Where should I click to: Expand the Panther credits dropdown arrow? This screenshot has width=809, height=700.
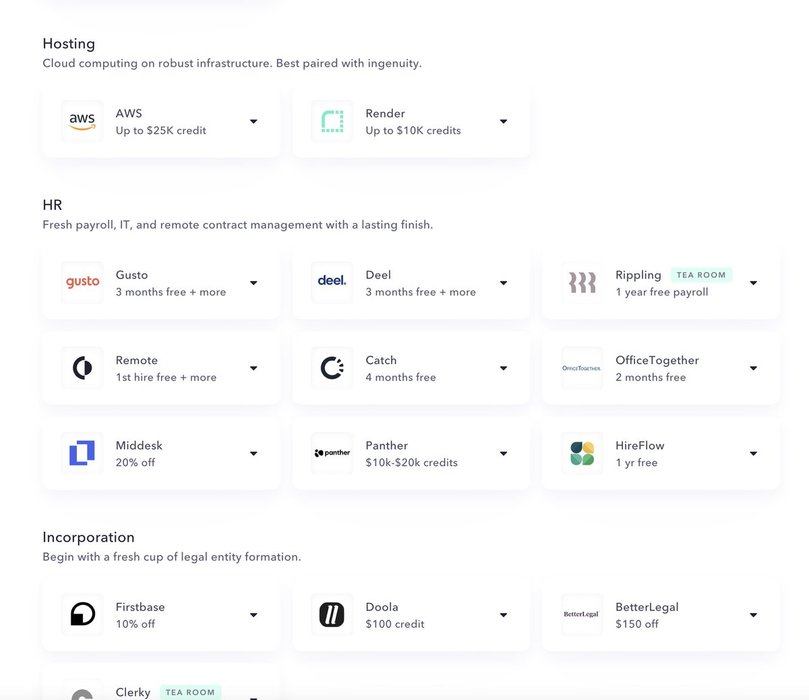pos(503,454)
